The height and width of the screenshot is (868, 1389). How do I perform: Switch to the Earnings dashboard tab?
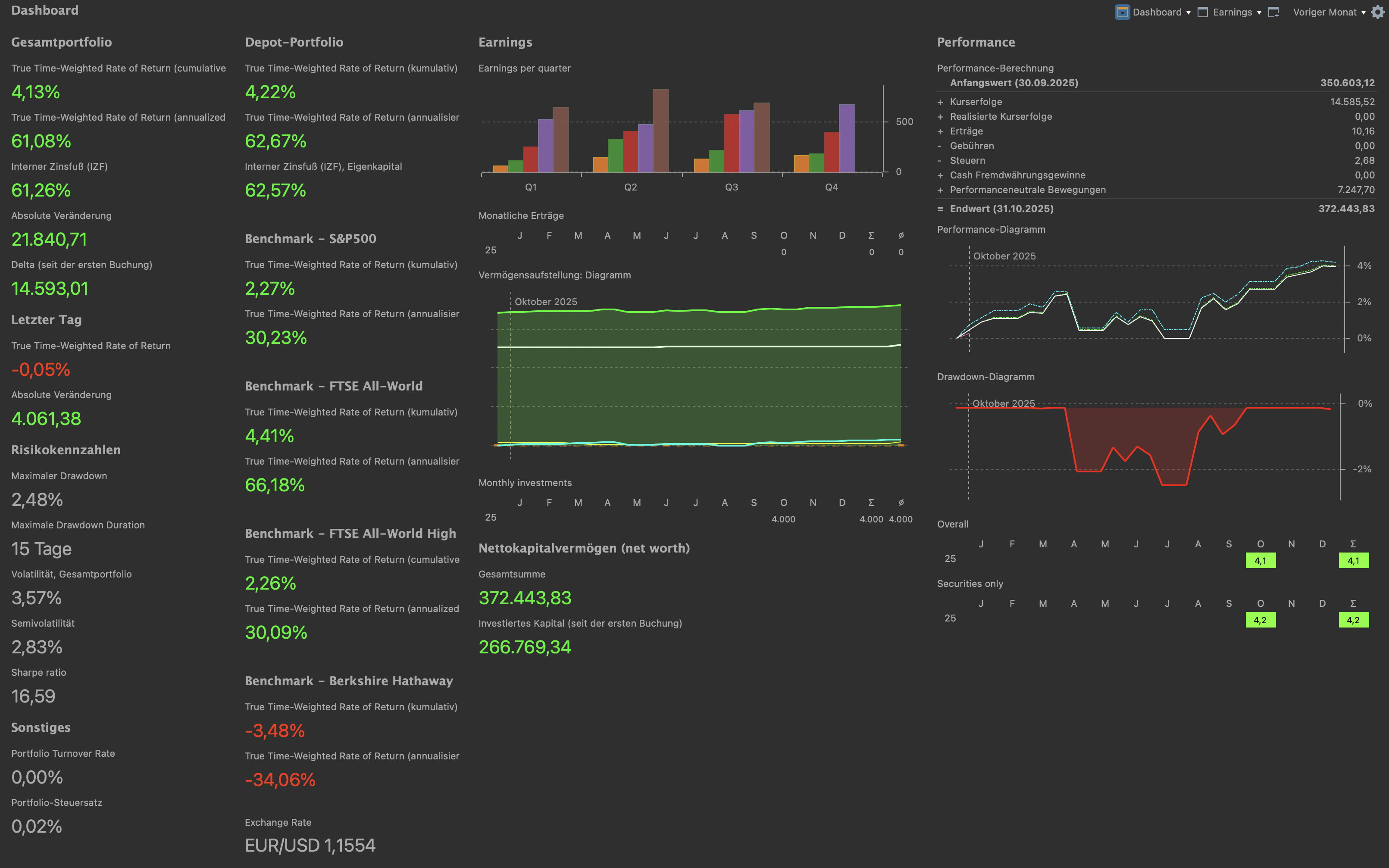1232,12
